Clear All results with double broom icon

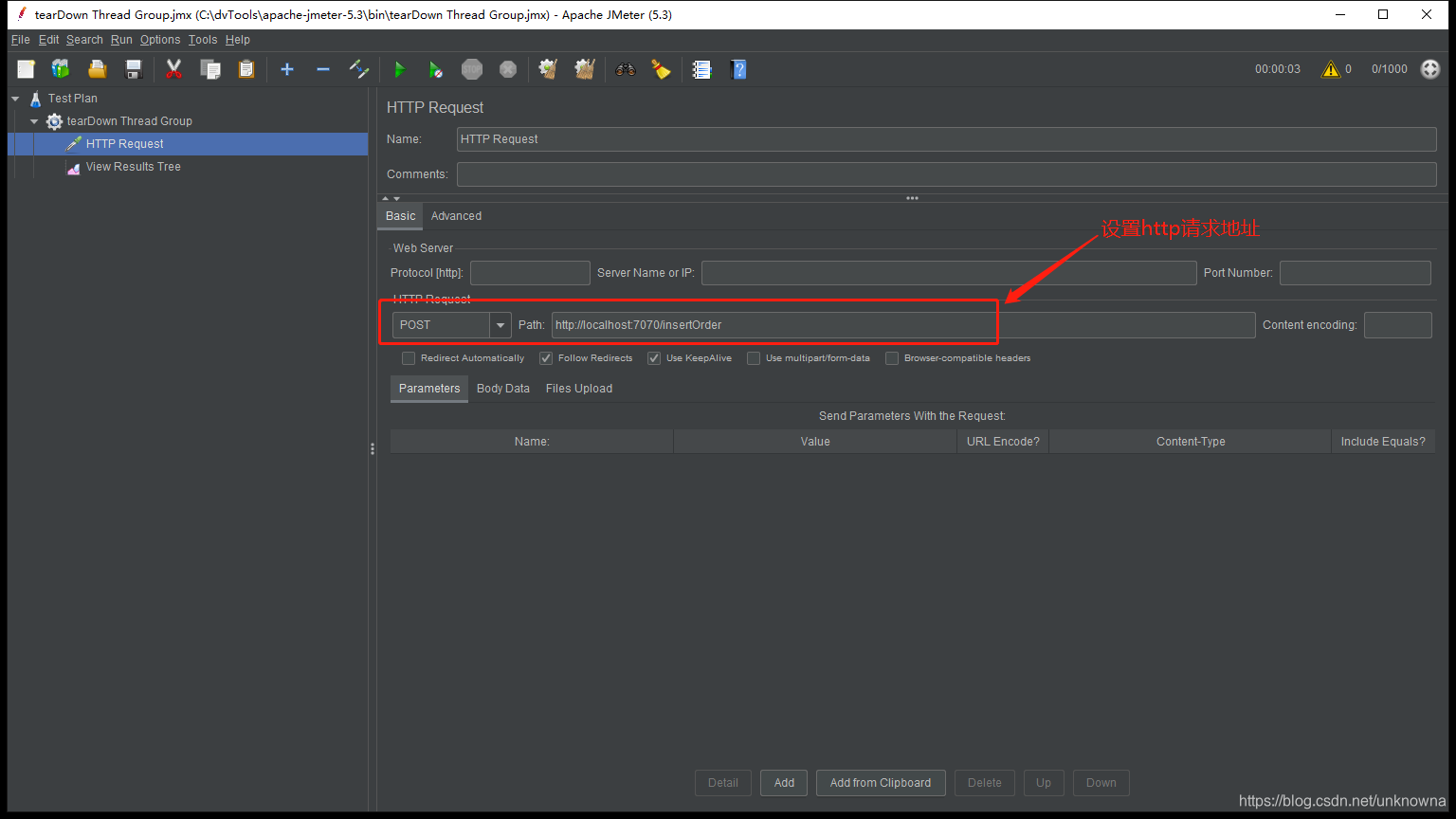click(x=585, y=69)
